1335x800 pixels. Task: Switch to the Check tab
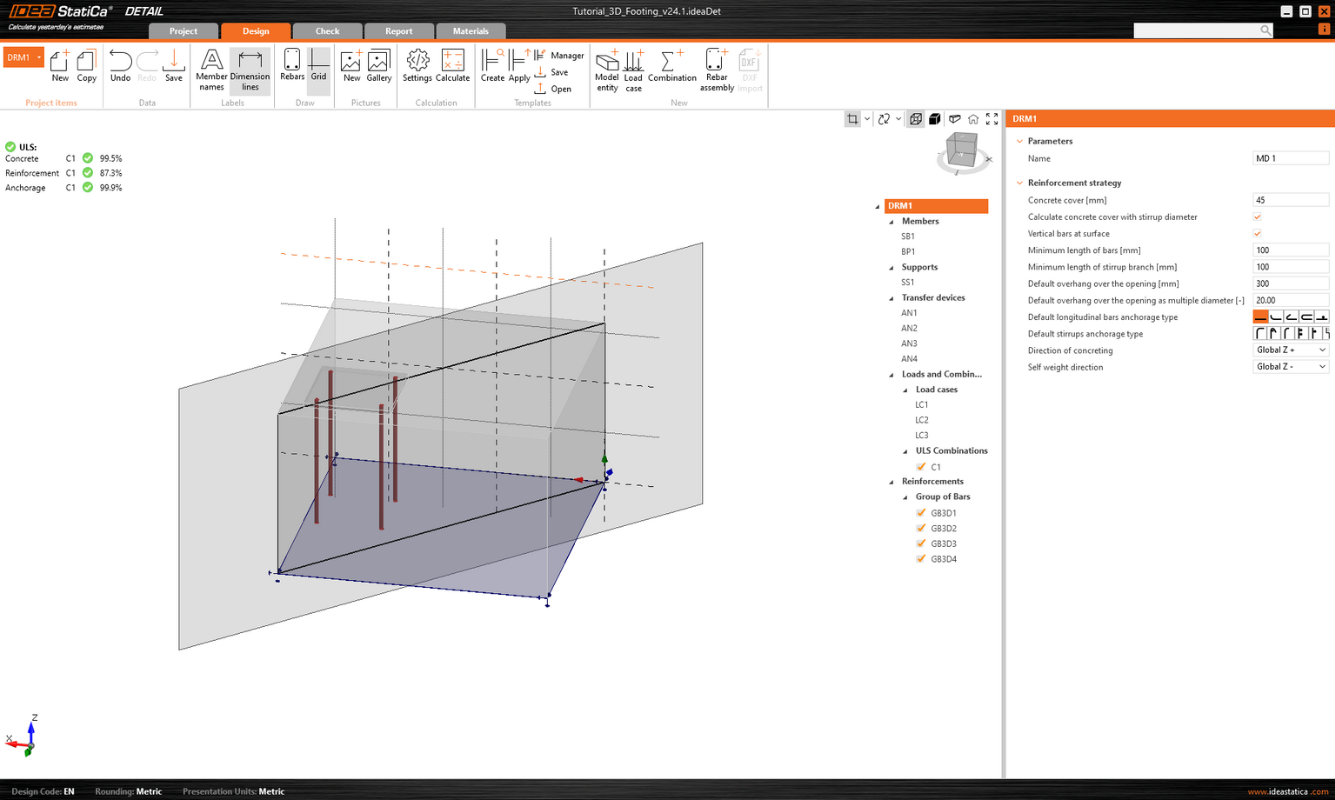coord(327,31)
